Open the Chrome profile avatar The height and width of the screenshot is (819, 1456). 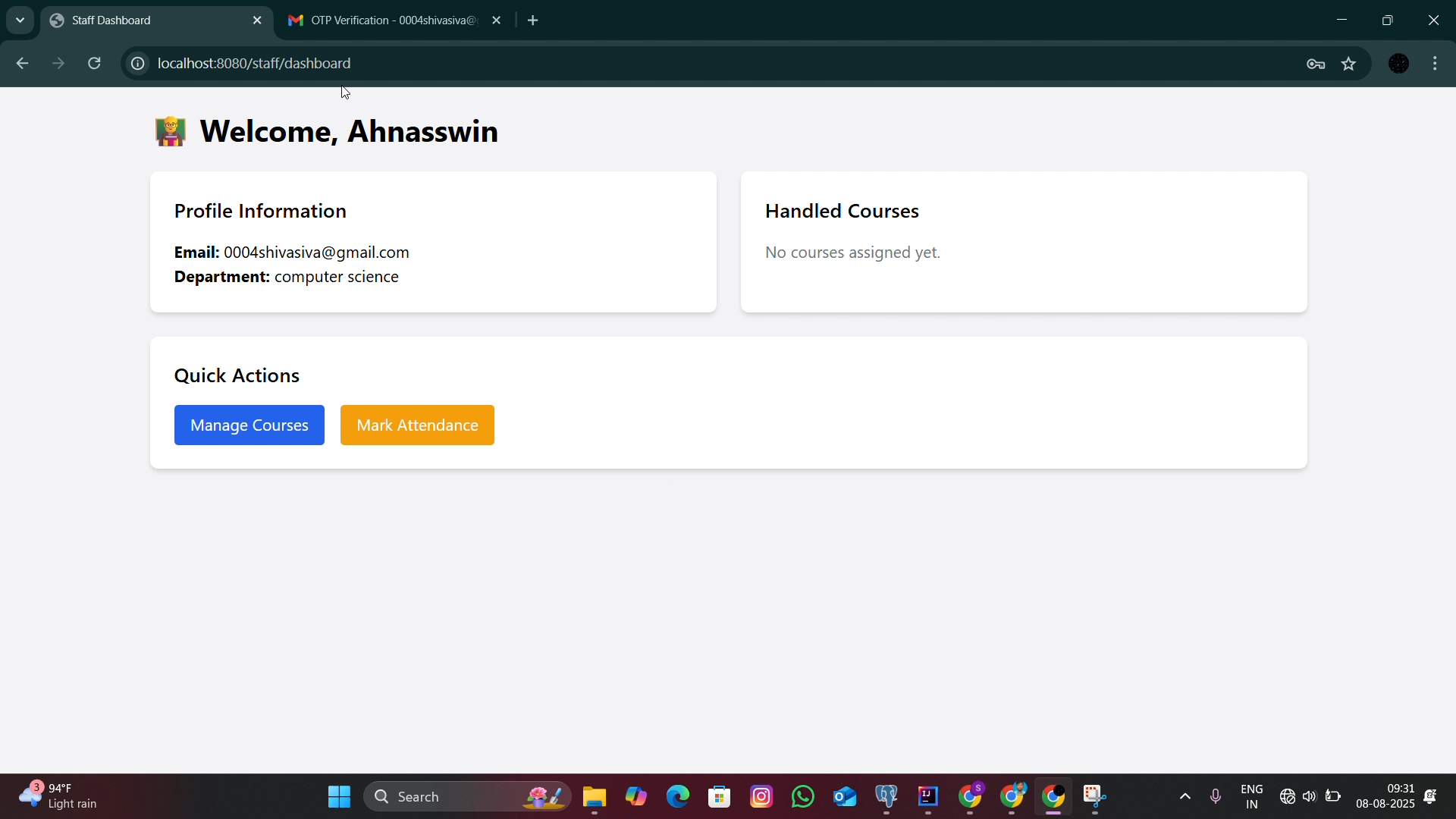[1399, 64]
